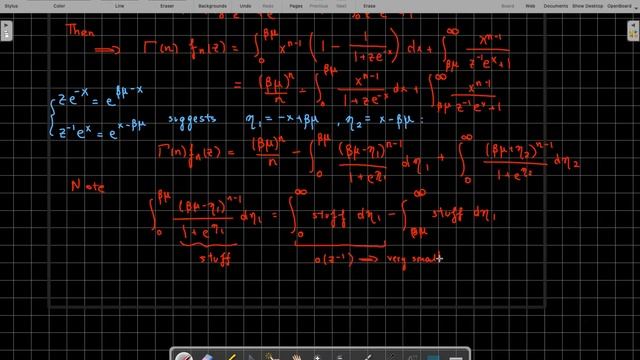This screenshot has height=360, width=640.
Task: Switch to Web mode
Action: click(530, 6)
